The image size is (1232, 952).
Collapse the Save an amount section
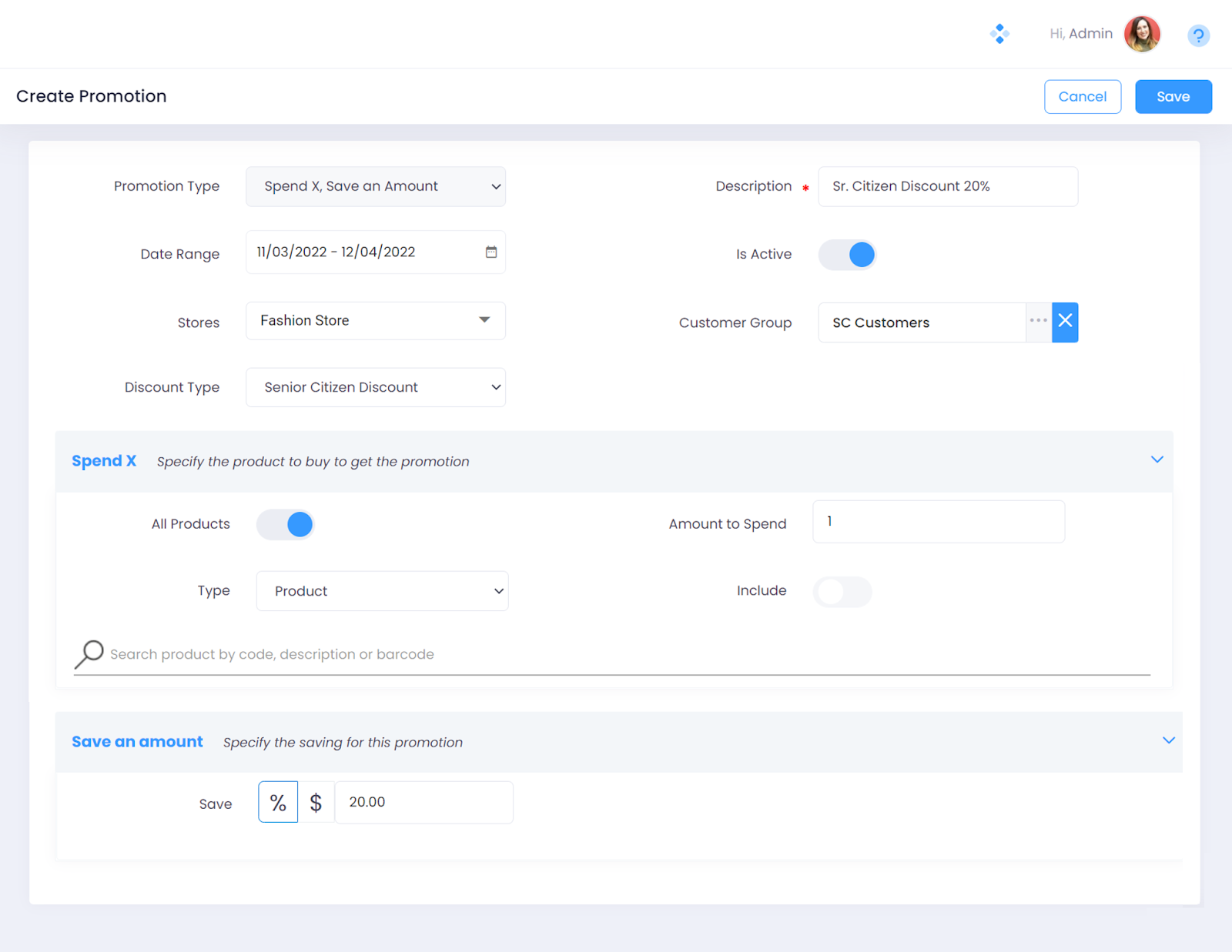coord(1168,741)
